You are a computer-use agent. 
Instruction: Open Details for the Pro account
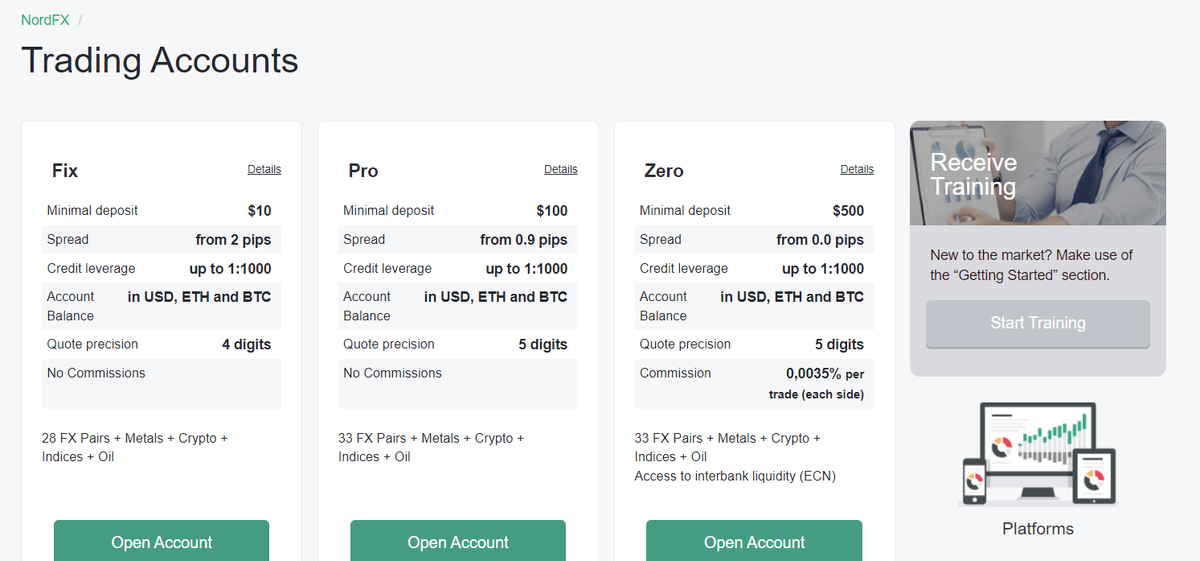pyautogui.click(x=561, y=169)
